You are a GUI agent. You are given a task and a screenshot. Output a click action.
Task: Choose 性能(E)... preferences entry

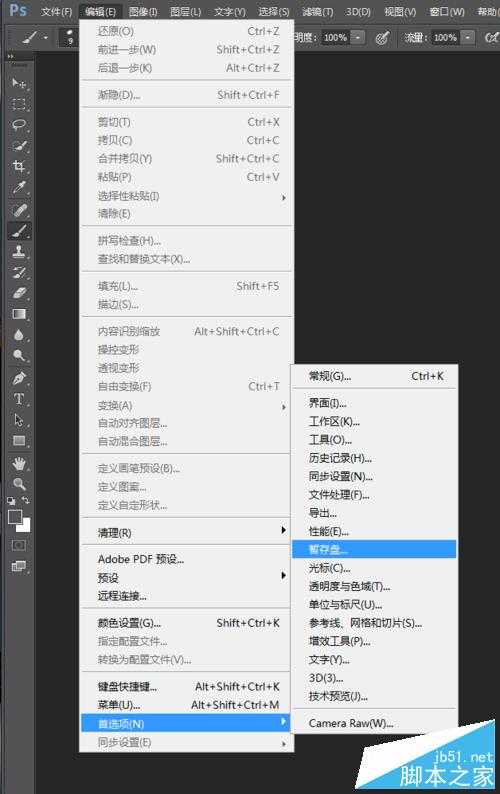[374, 531]
